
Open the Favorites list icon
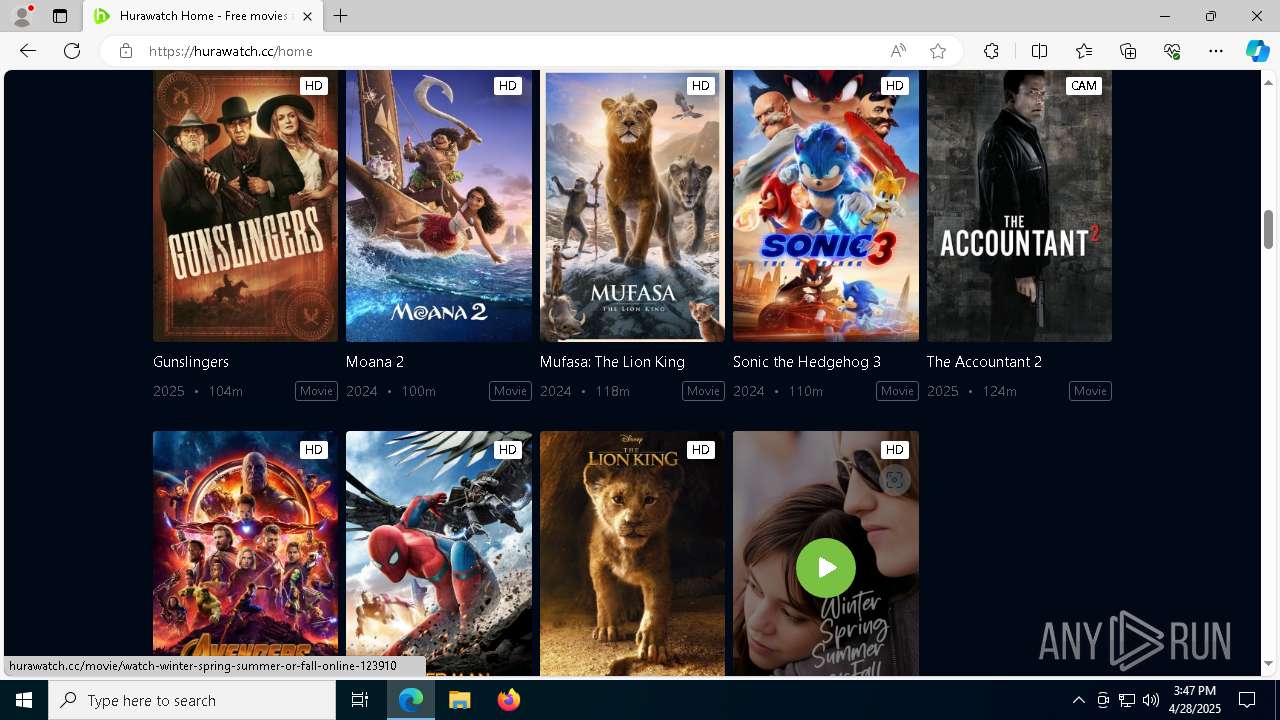1084,51
